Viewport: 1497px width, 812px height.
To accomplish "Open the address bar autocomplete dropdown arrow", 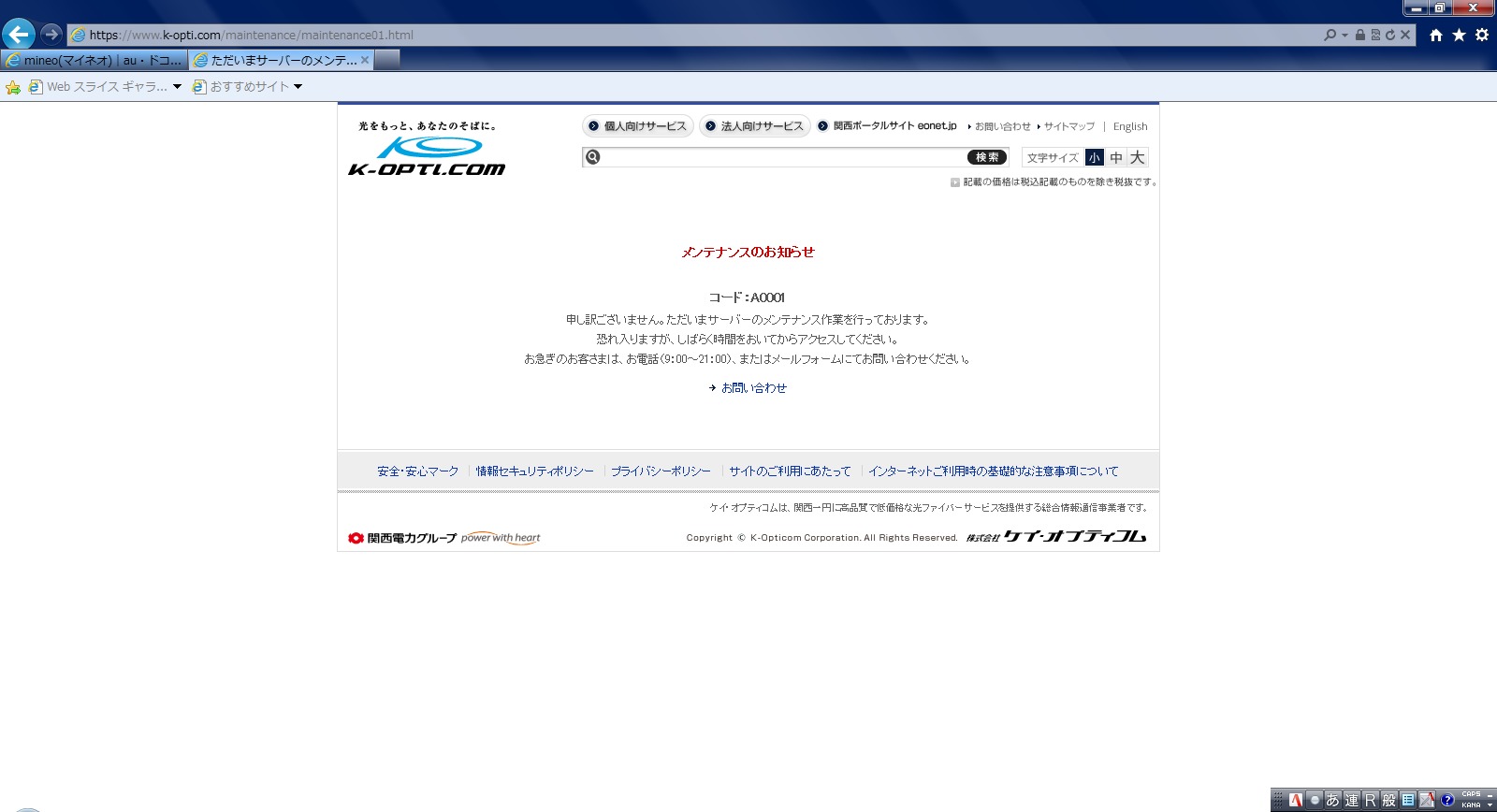I will pyautogui.click(x=1344, y=36).
